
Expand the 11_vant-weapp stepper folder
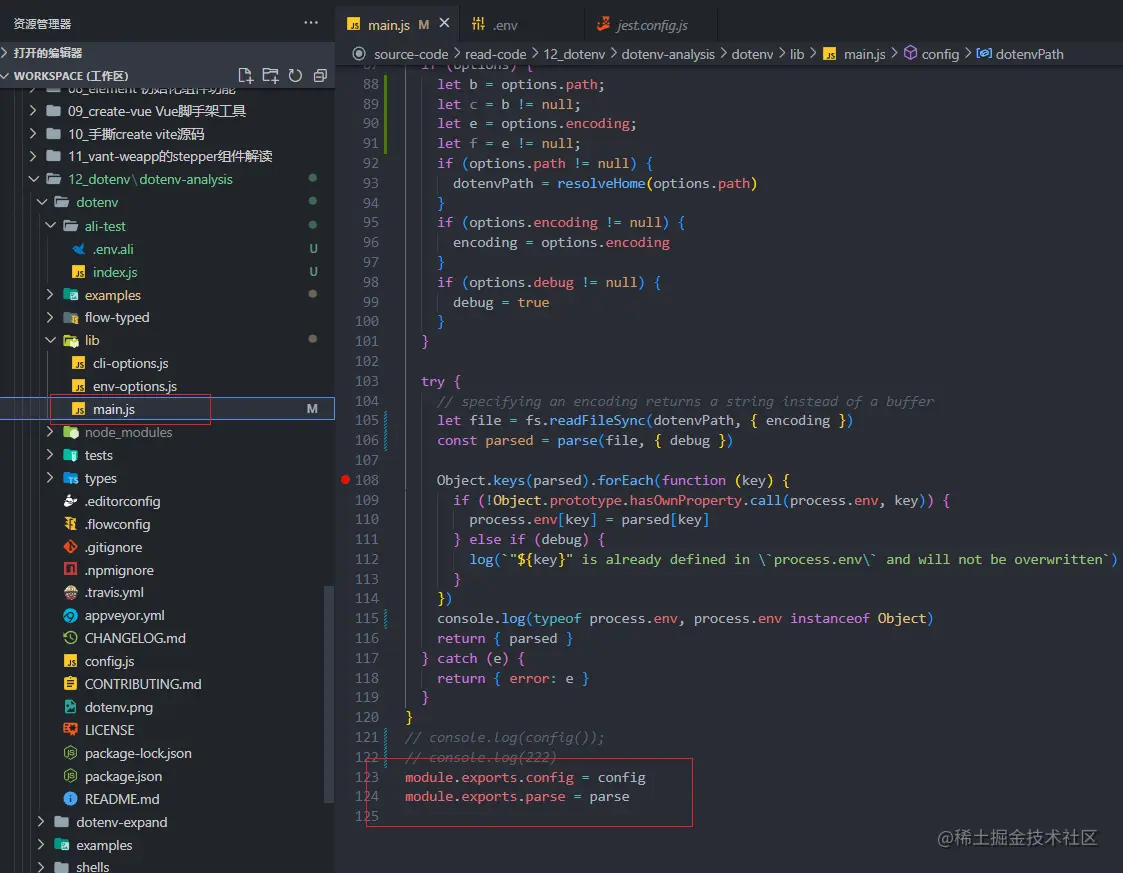pyautogui.click(x=33, y=156)
